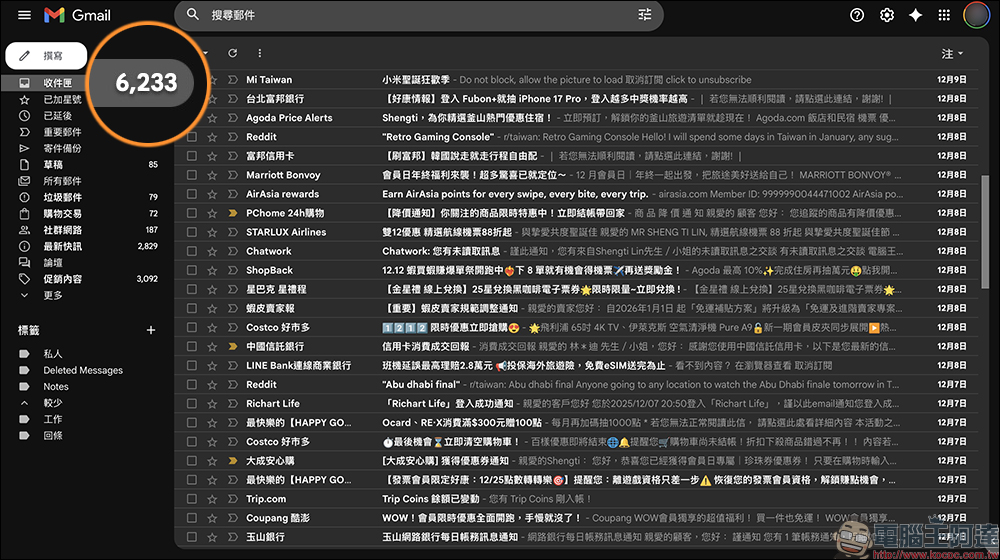Image resolution: width=1000 pixels, height=560 pixels.
Task: Open the support help icon
Action: click(857, 15)
